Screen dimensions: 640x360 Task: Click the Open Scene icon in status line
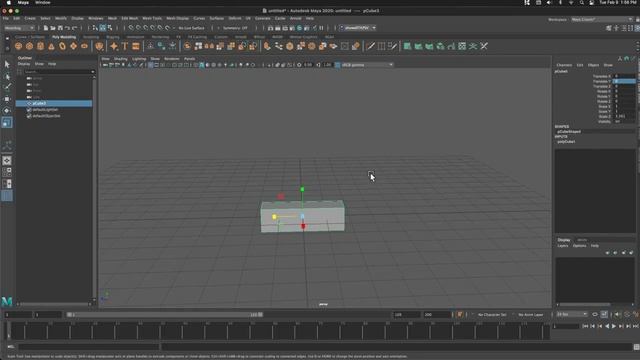tap(53, 28)
